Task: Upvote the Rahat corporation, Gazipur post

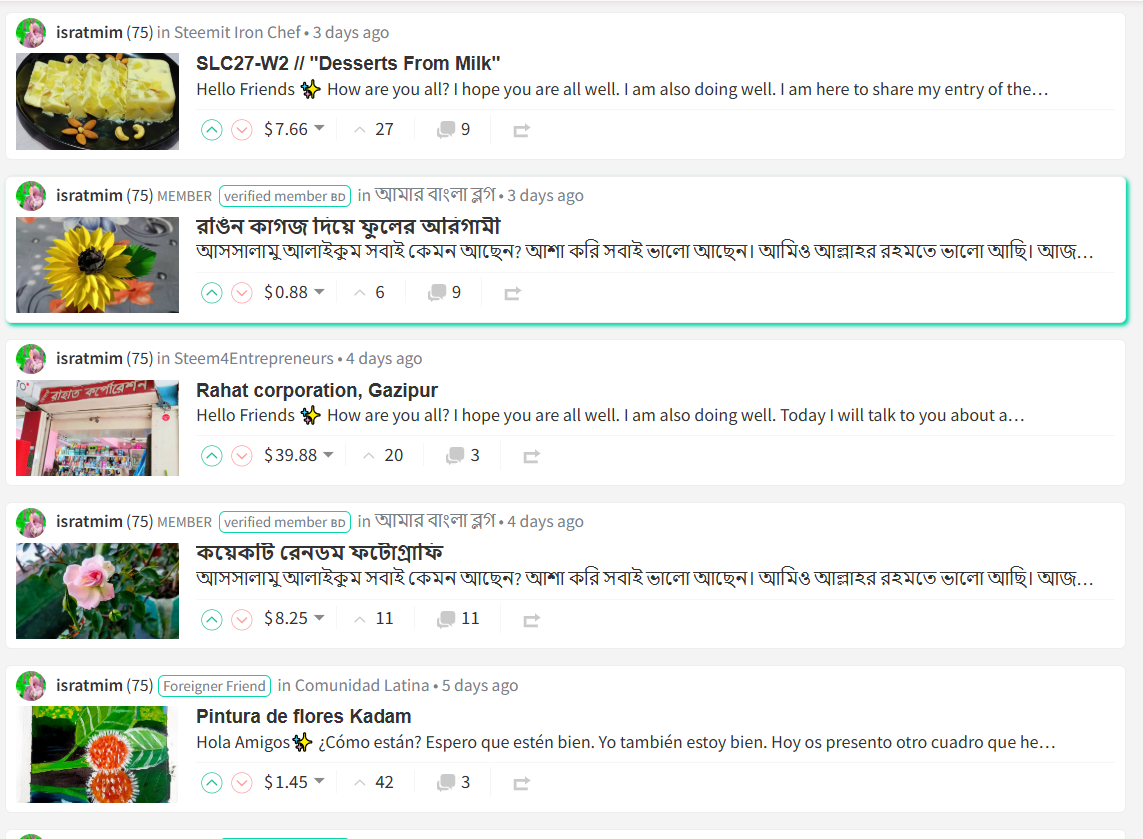Action: pyautogui.click(x=211, y=456)
